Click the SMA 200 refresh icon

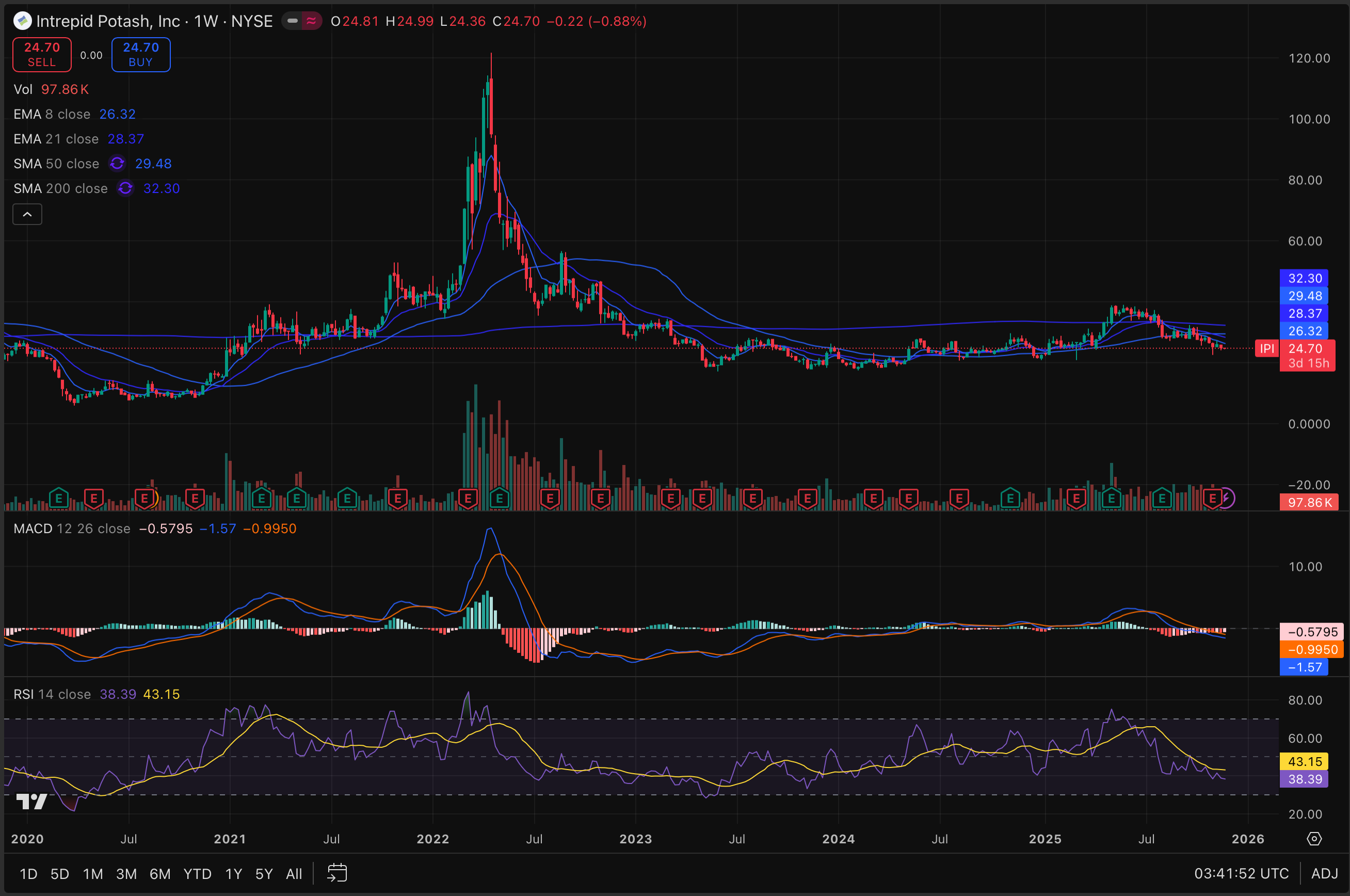(126, 188)
